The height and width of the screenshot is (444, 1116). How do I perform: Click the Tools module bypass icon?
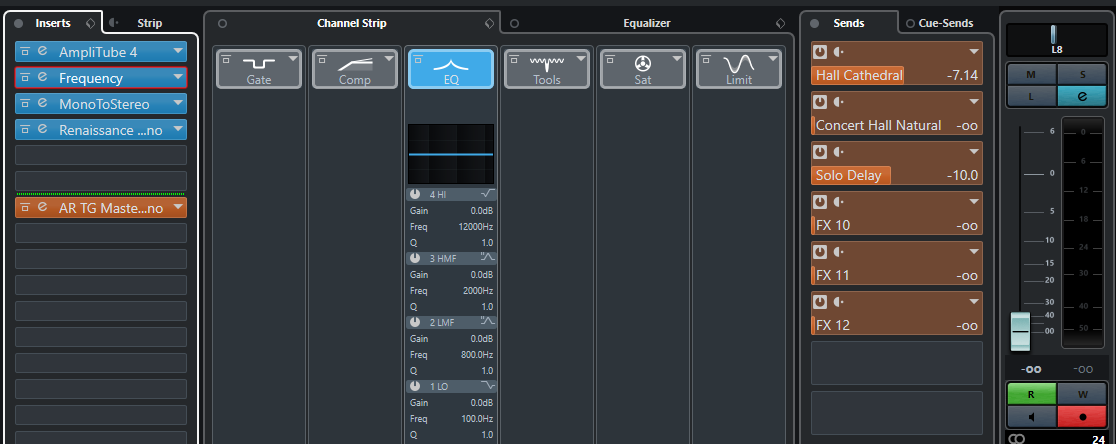[512, 58]
